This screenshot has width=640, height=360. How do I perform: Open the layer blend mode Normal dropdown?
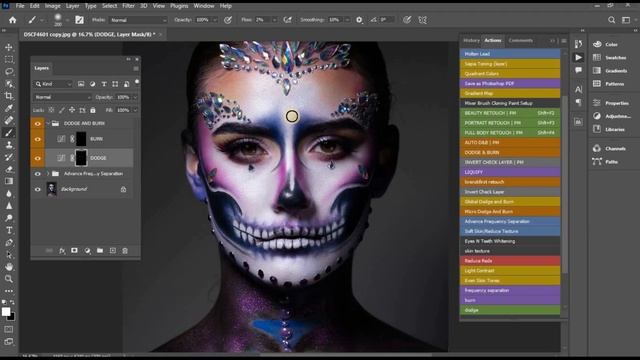(x=62, y=97)
